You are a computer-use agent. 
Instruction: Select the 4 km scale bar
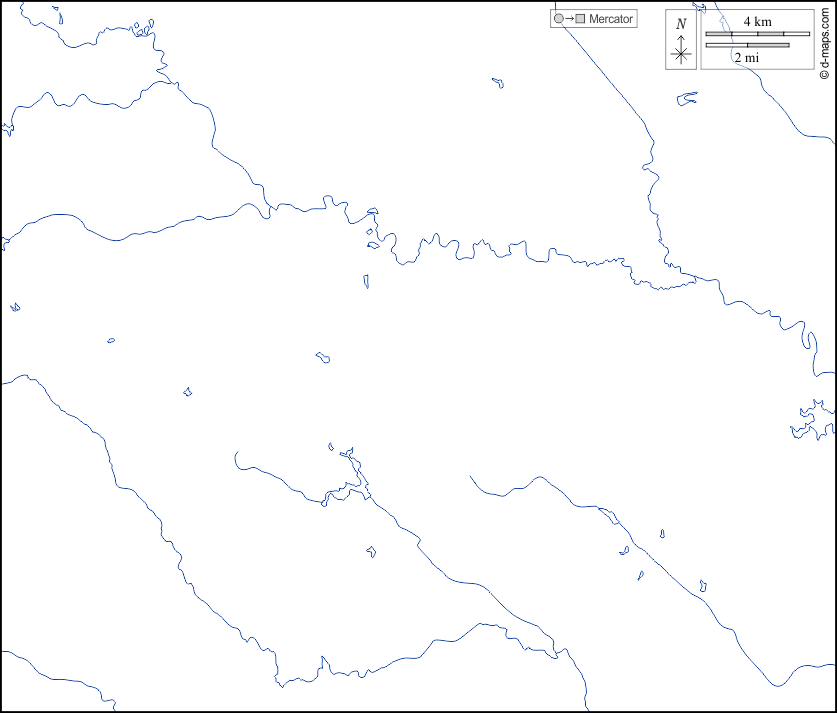tap(757, 35)
